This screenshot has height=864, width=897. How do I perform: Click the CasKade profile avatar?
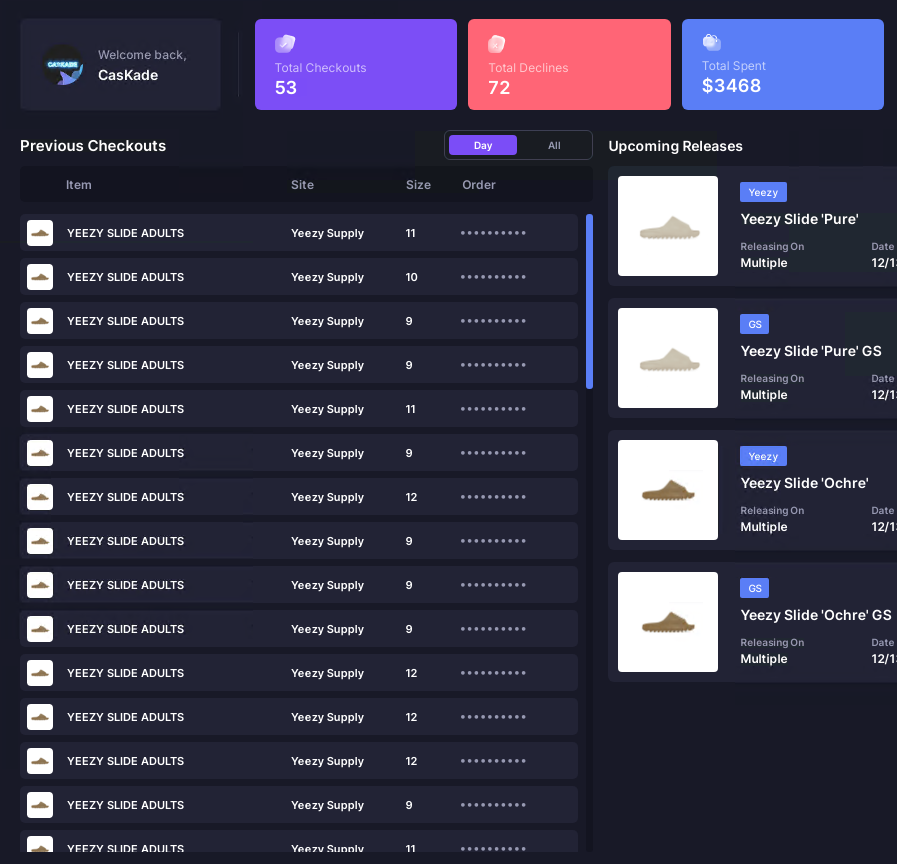[63, 66]
